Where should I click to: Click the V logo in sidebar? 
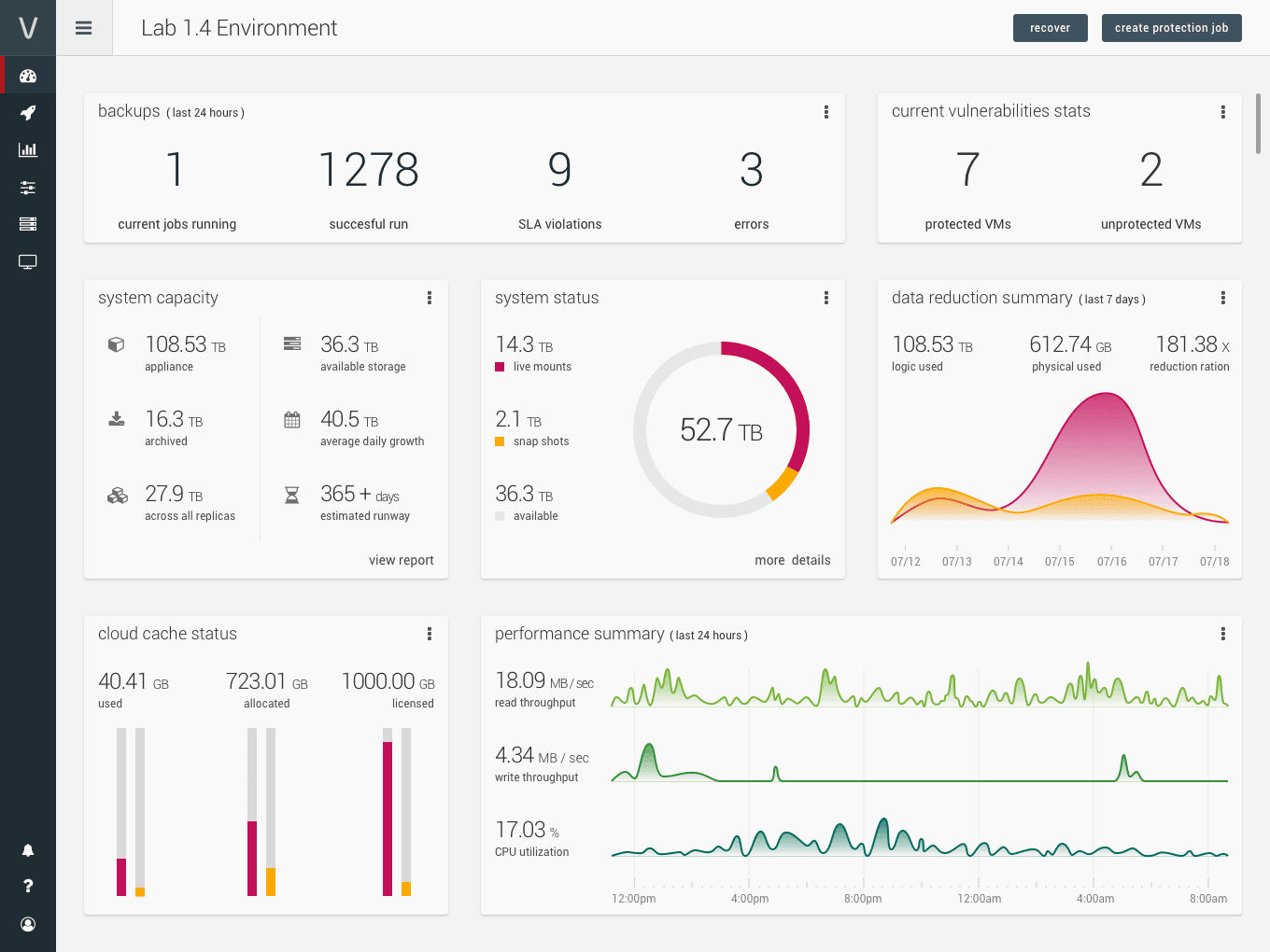28,28
